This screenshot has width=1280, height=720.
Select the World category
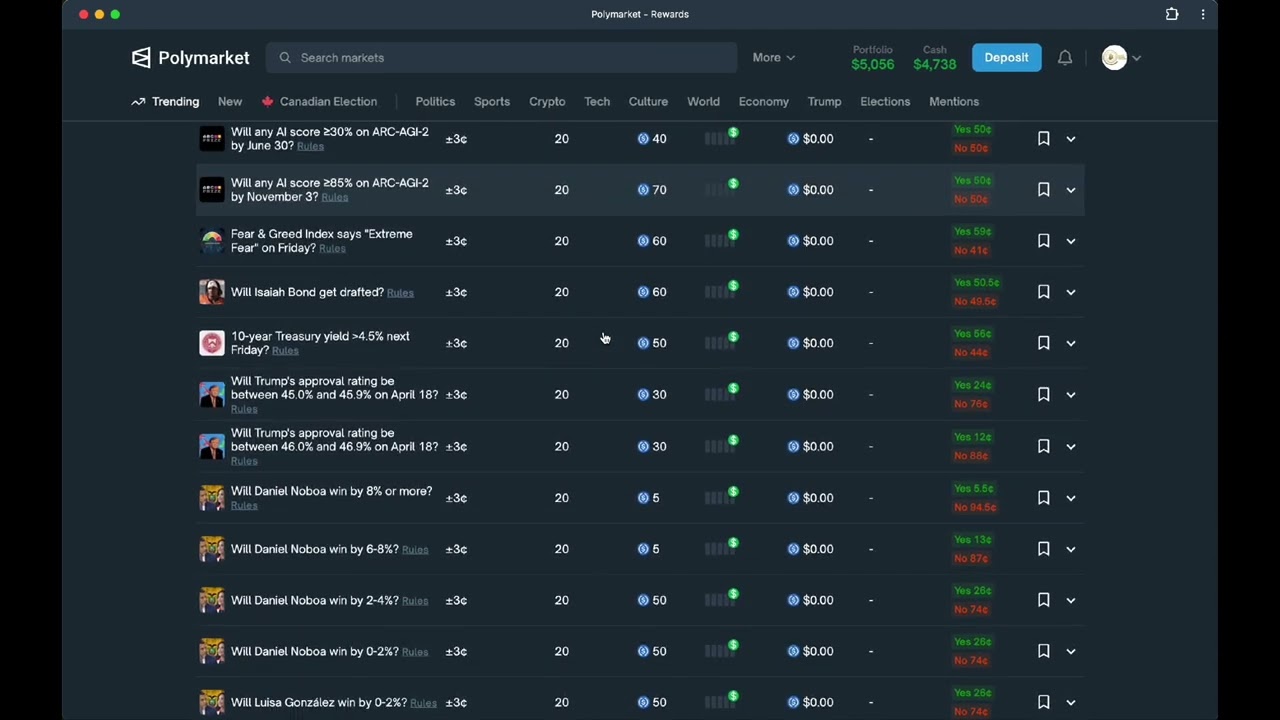point(703,102)
